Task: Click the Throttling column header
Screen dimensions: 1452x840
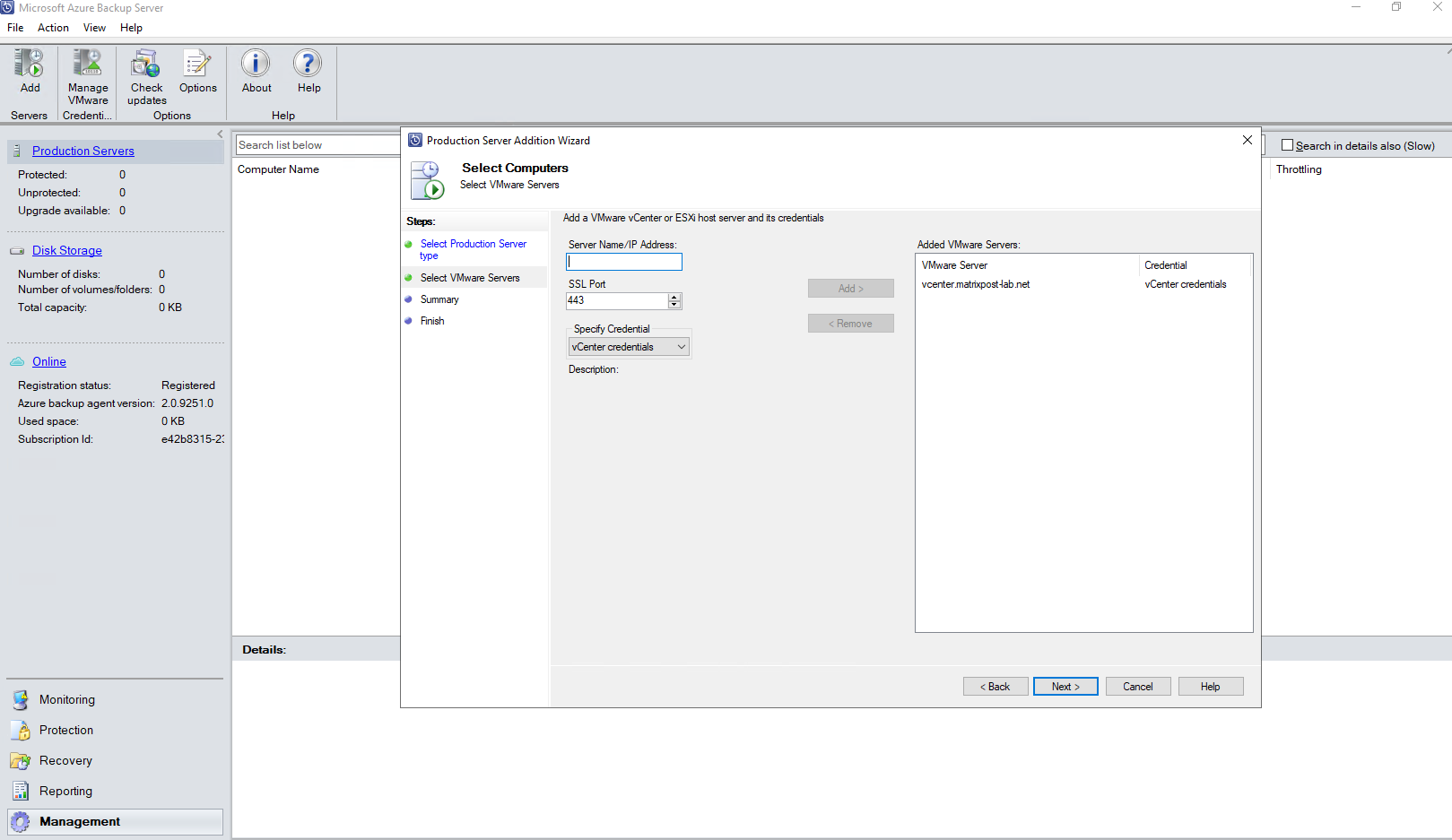Action: [x=1299, y=169]
